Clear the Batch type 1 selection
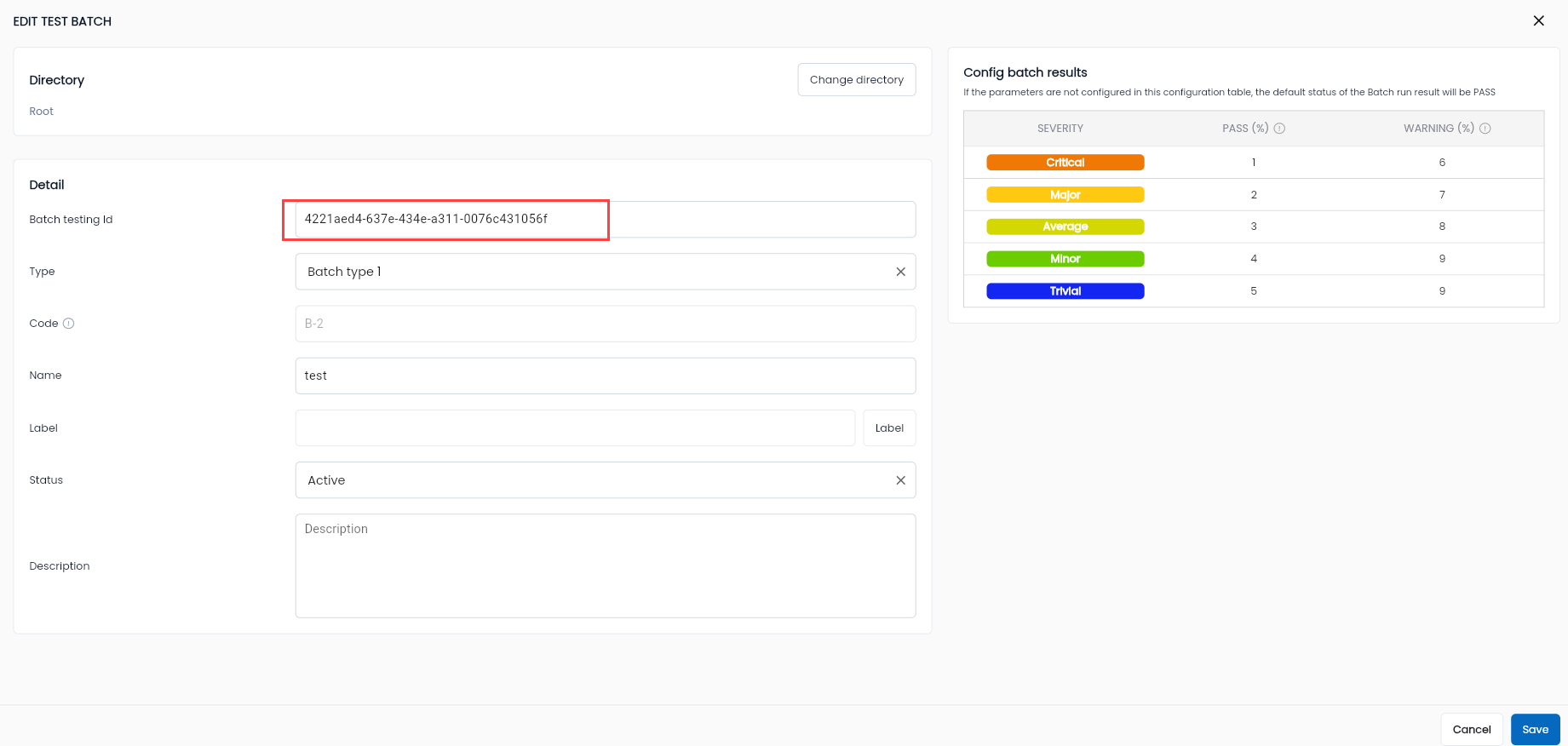Image resolution: width=1568 pixels, height=746 pixels. pyautogui.click(x=900, y=272)
